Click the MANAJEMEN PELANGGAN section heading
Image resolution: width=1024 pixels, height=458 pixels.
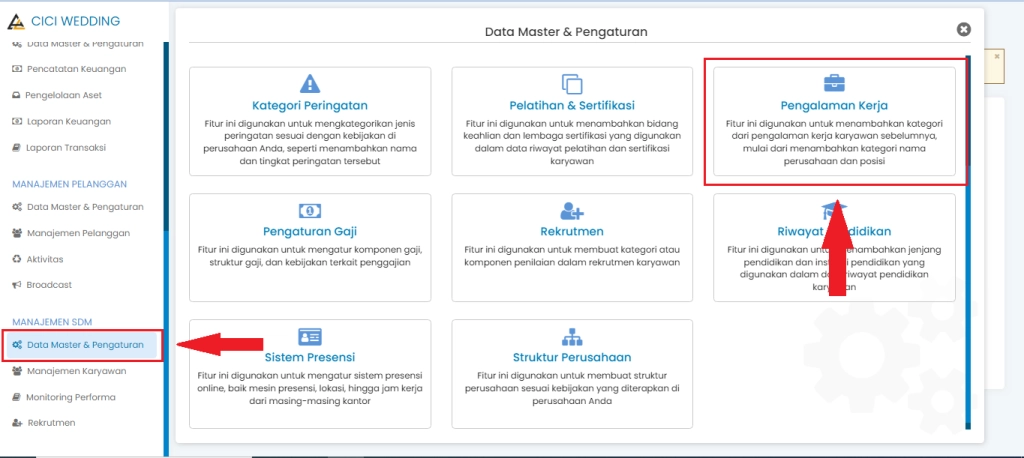(69, 184)
